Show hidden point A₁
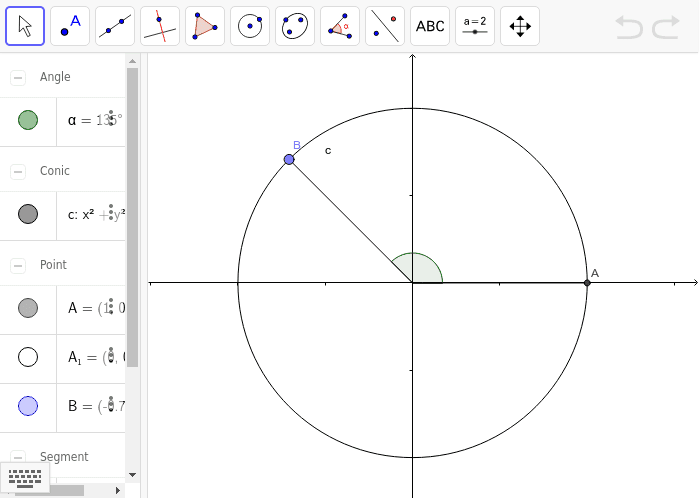Image resolution: width=700 pixels, height=500 pixels. 28,357
